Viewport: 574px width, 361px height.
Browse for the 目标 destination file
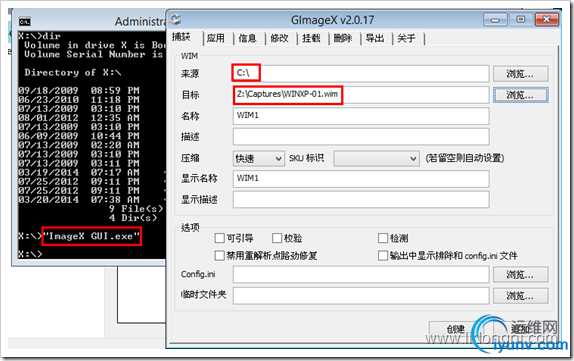coord(521,95)
